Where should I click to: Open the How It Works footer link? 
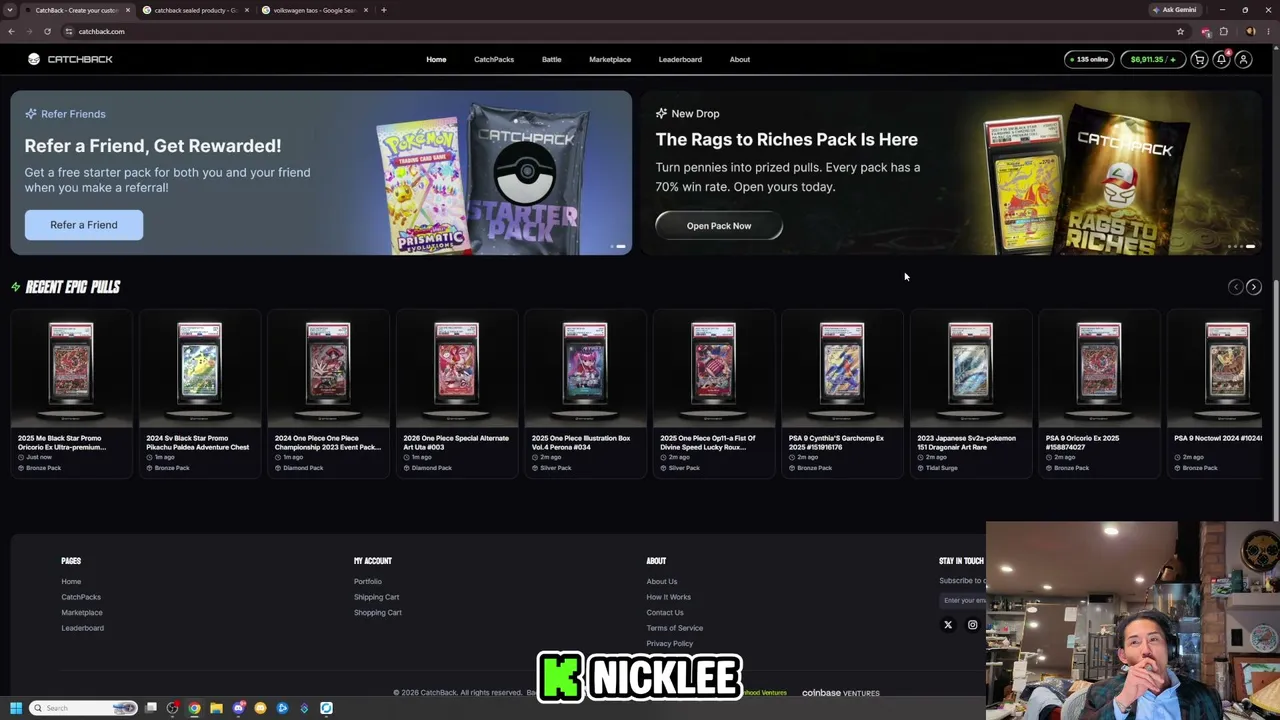point(668,597)
